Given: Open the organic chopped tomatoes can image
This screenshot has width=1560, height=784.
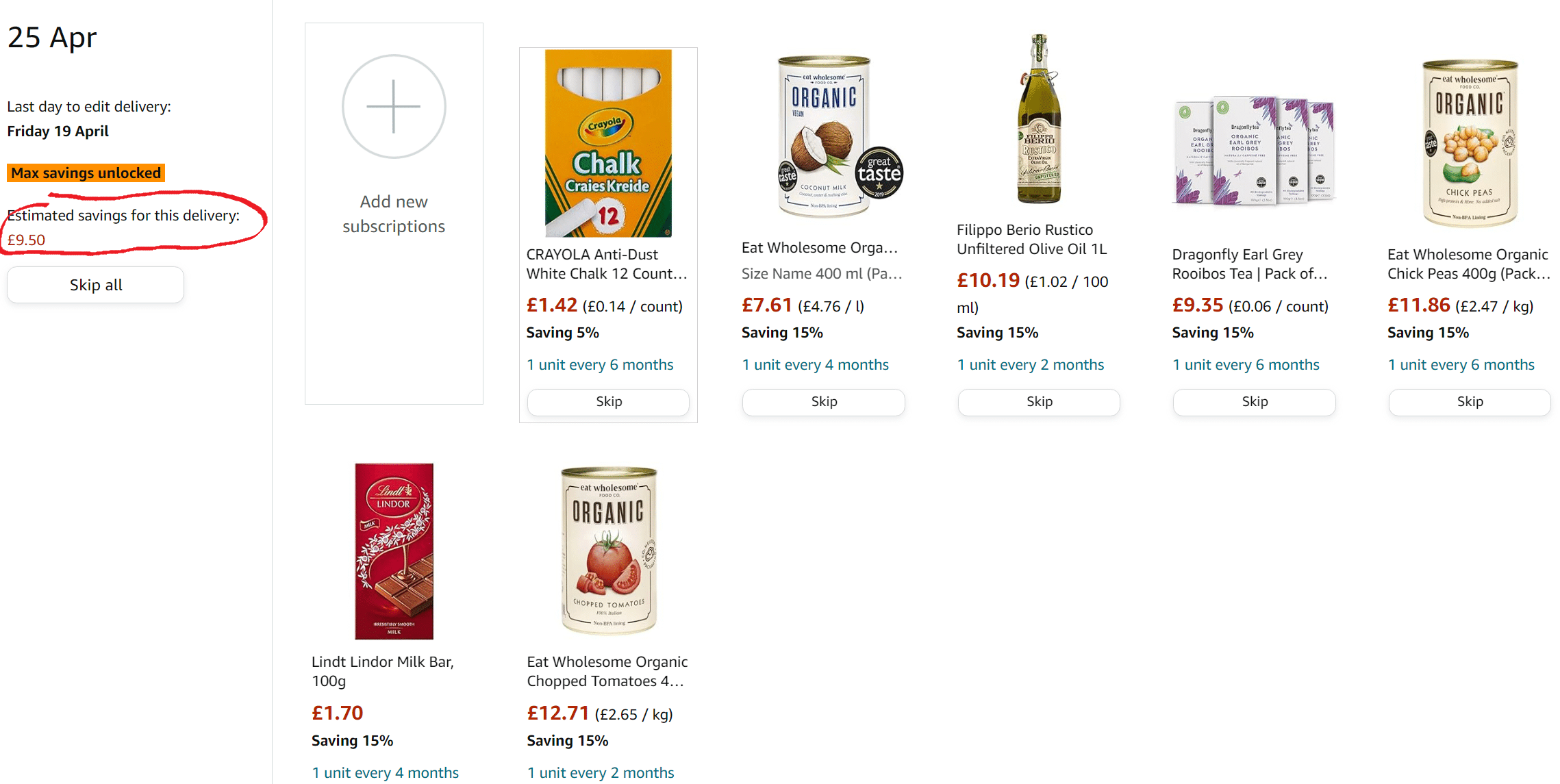Looking at the screenshot, I should (608, 551).
